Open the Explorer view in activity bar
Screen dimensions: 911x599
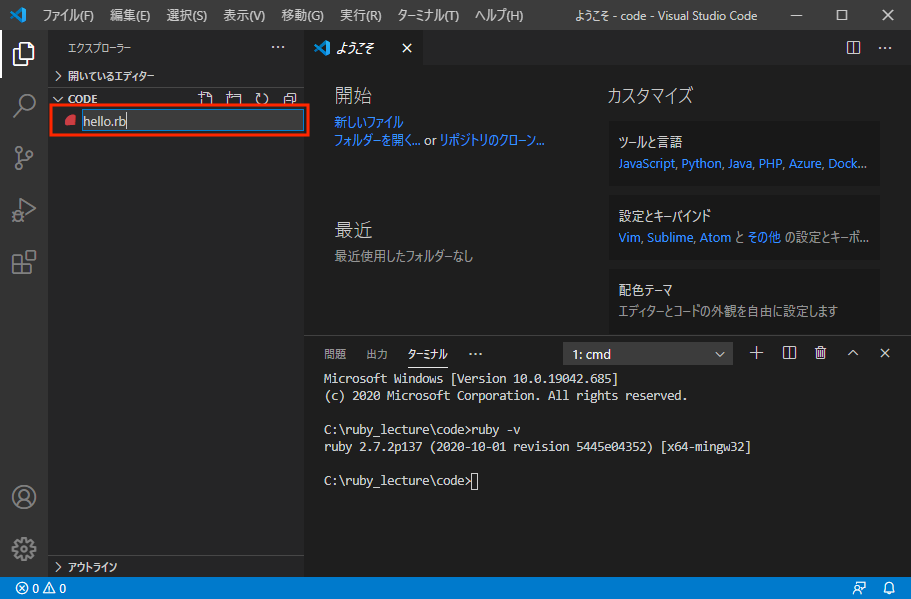point(23,54)
